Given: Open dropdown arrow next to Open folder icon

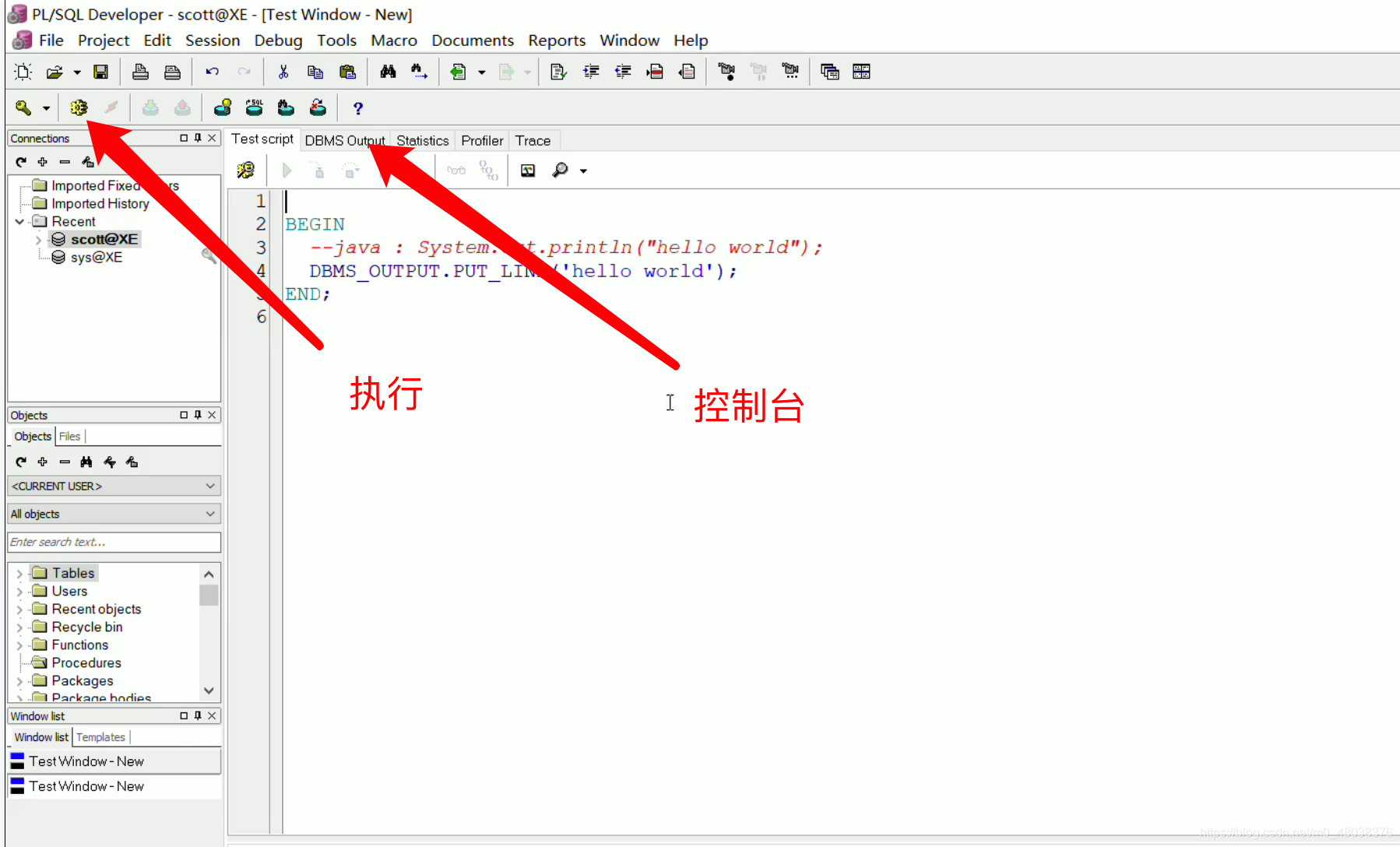Looking at the screenshot, I should [x=77, y=72].
